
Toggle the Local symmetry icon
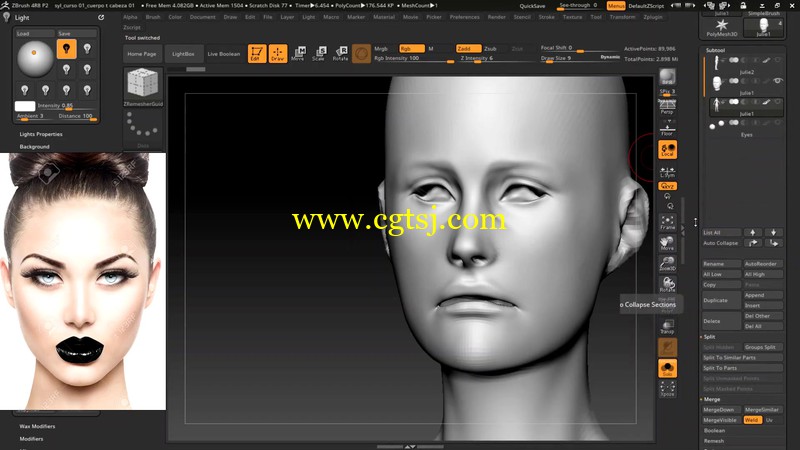pyautogui.click(x=667, y=149)
